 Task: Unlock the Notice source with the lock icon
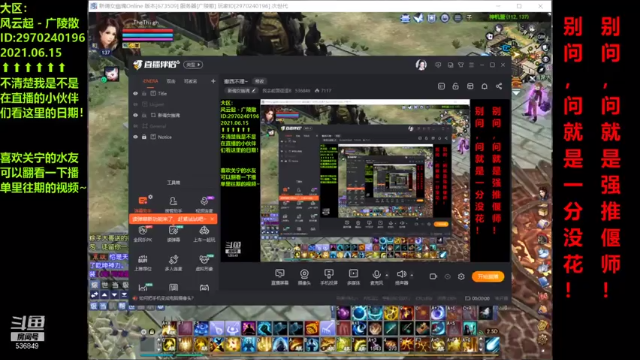[144, 137]
